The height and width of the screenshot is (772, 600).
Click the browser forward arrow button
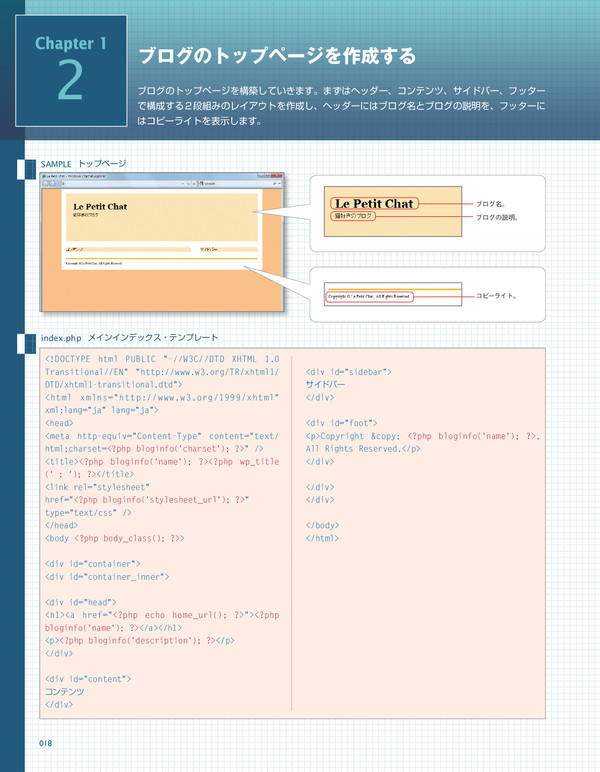point(54,184)
